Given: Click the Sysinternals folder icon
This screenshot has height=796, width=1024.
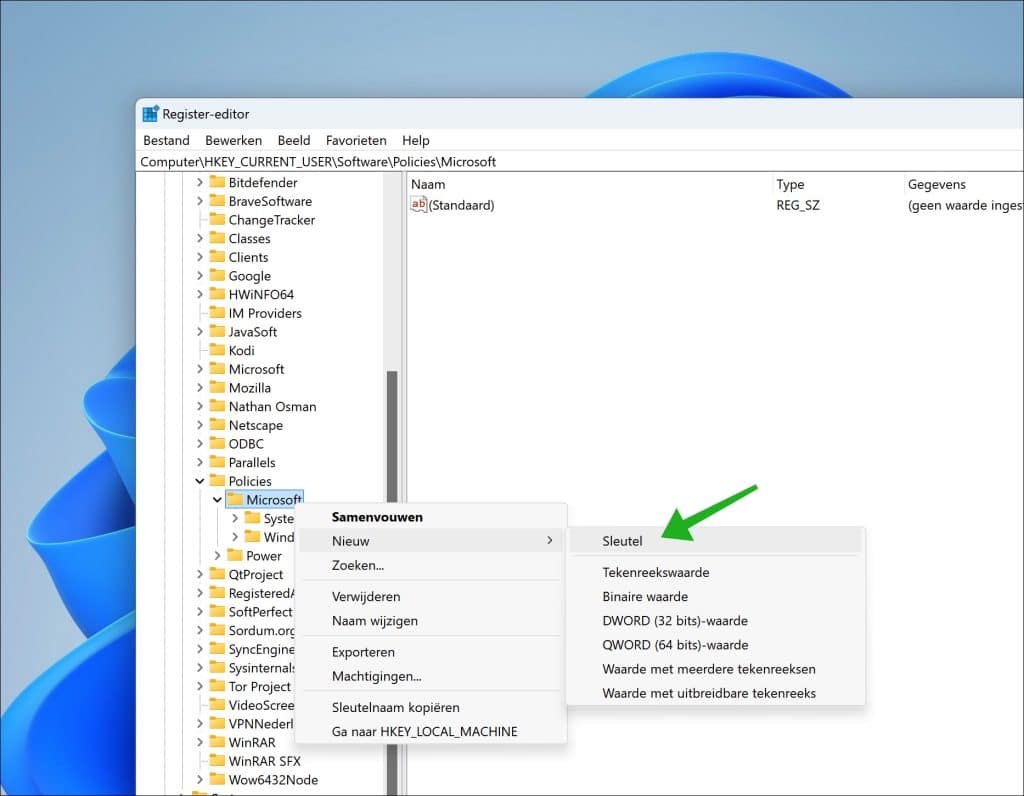Looking at the screenshot, I should coord(217,667).
